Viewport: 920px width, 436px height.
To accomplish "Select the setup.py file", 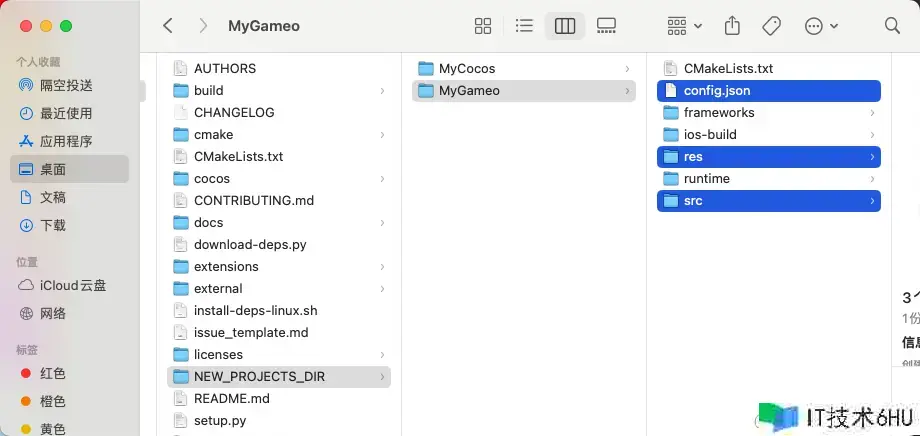I will 279,421.
